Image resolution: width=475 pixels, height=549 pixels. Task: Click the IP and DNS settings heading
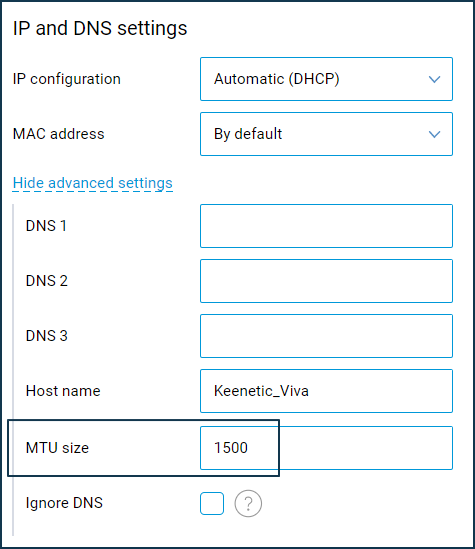point(100,28)
